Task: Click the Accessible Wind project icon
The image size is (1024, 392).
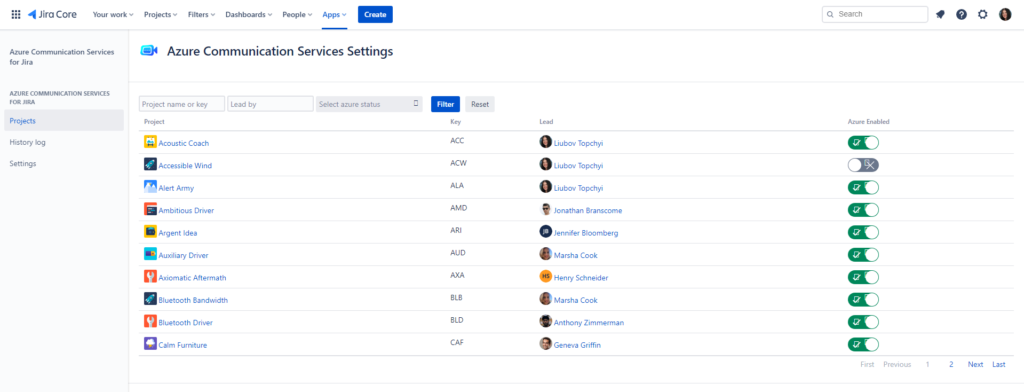Action: pyautogui.click(x=150, y=165)
